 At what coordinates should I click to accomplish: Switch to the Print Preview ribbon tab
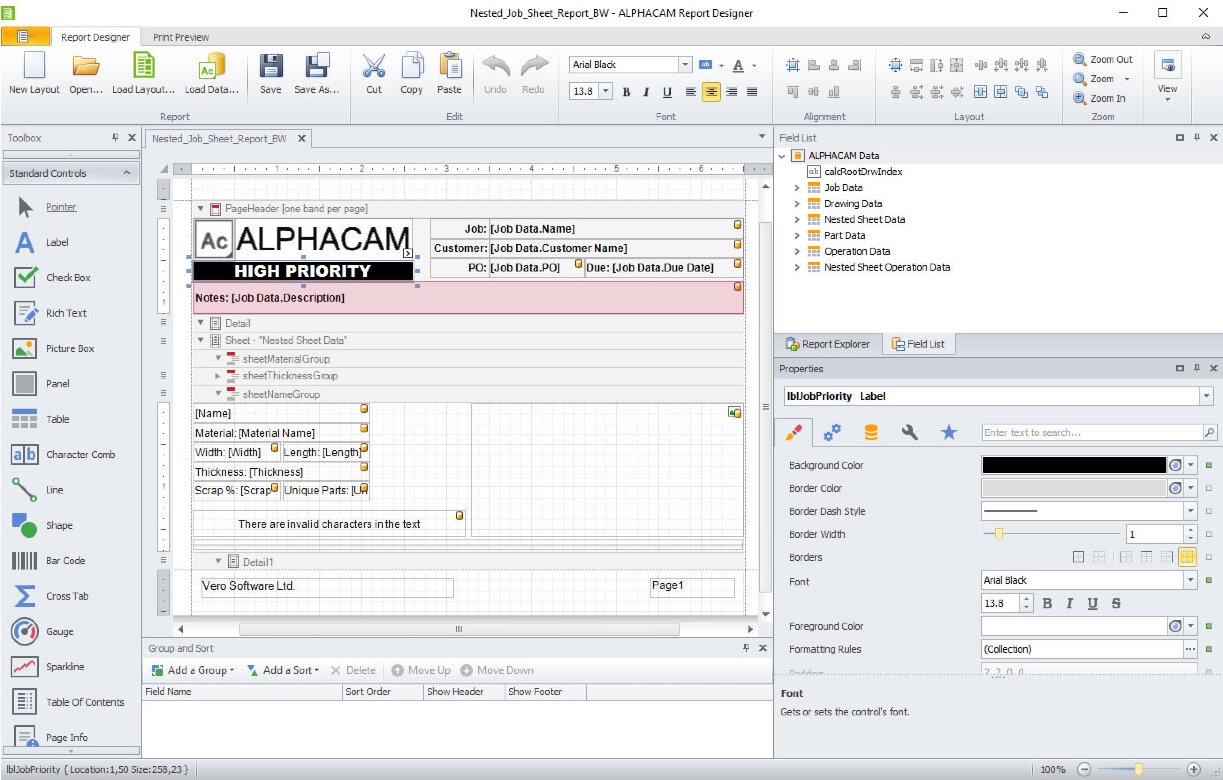click(x=181, y=37)
